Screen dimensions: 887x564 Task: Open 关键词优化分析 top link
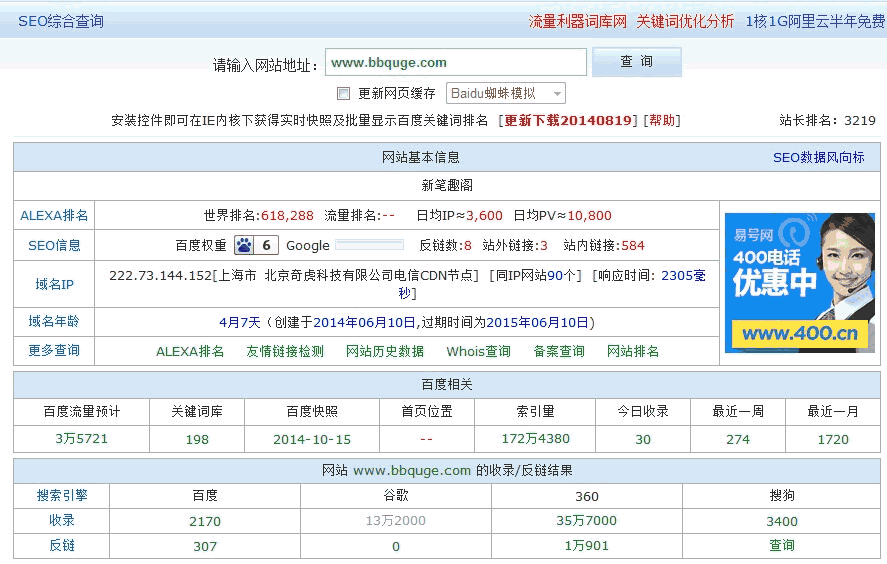685,21
